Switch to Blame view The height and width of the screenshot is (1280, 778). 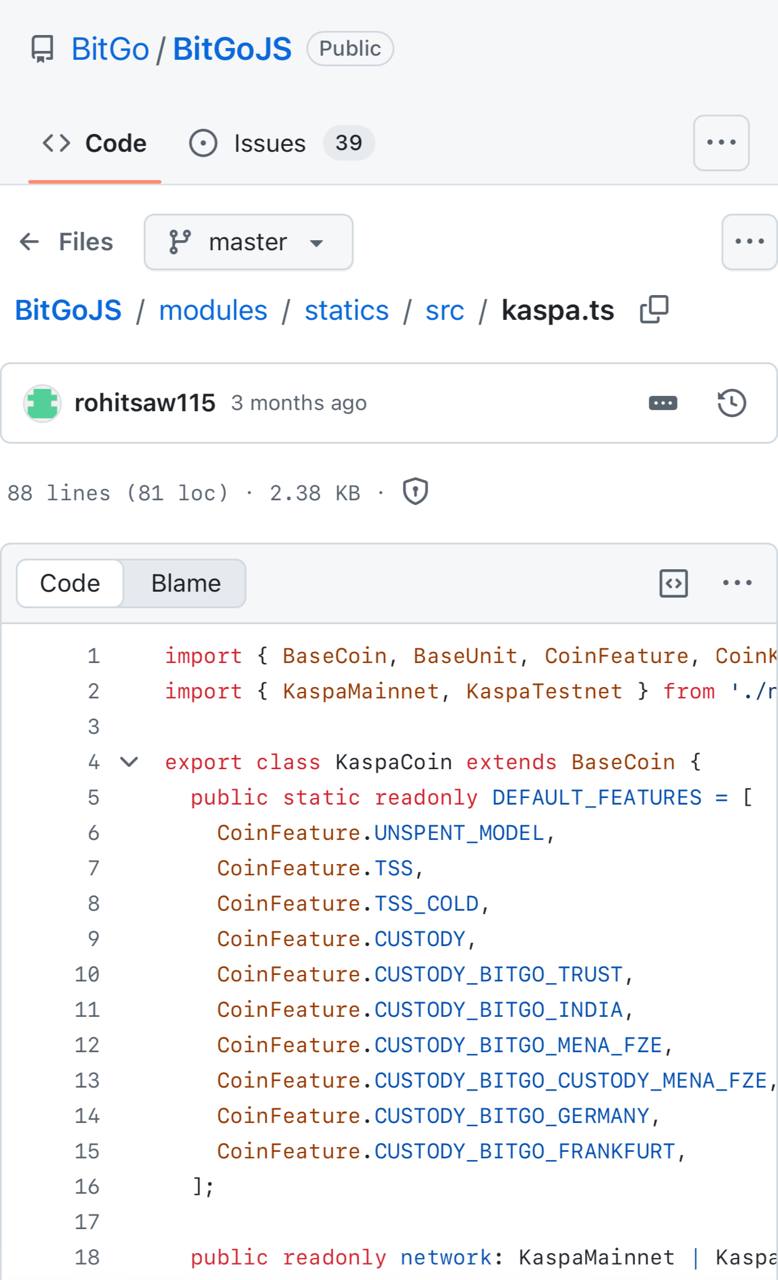click(185, 583)
